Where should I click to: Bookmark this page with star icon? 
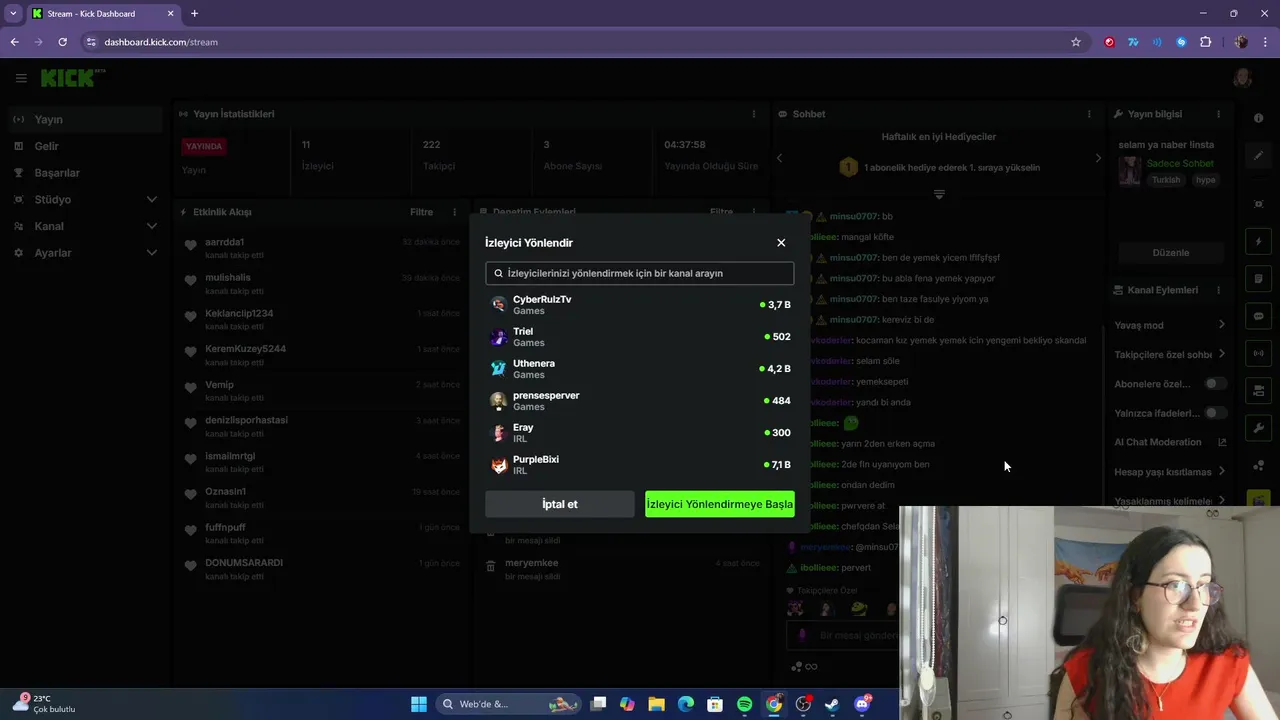(x=1076, y=42)
